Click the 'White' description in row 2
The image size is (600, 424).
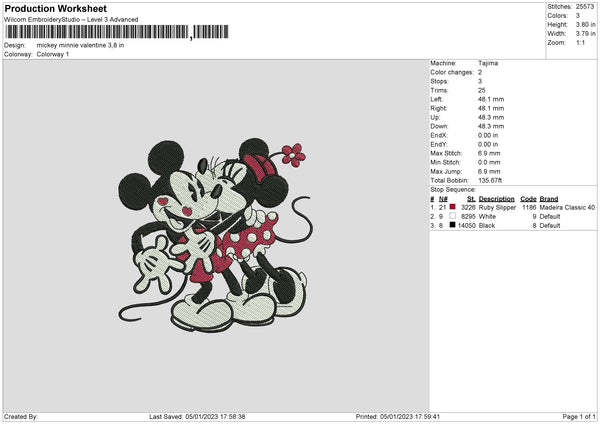[487, 217]
